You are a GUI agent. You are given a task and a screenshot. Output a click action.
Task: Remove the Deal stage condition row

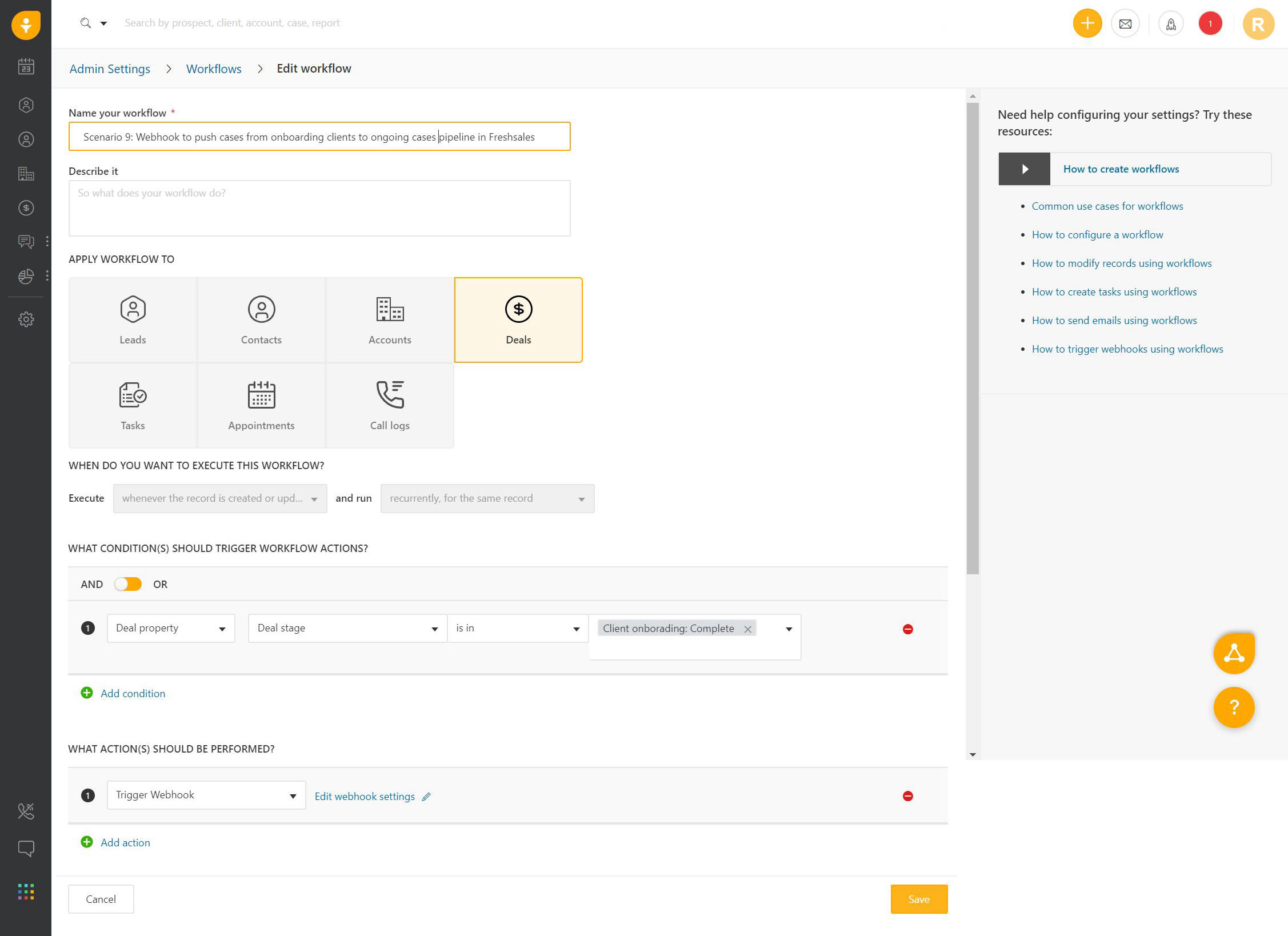907,629
